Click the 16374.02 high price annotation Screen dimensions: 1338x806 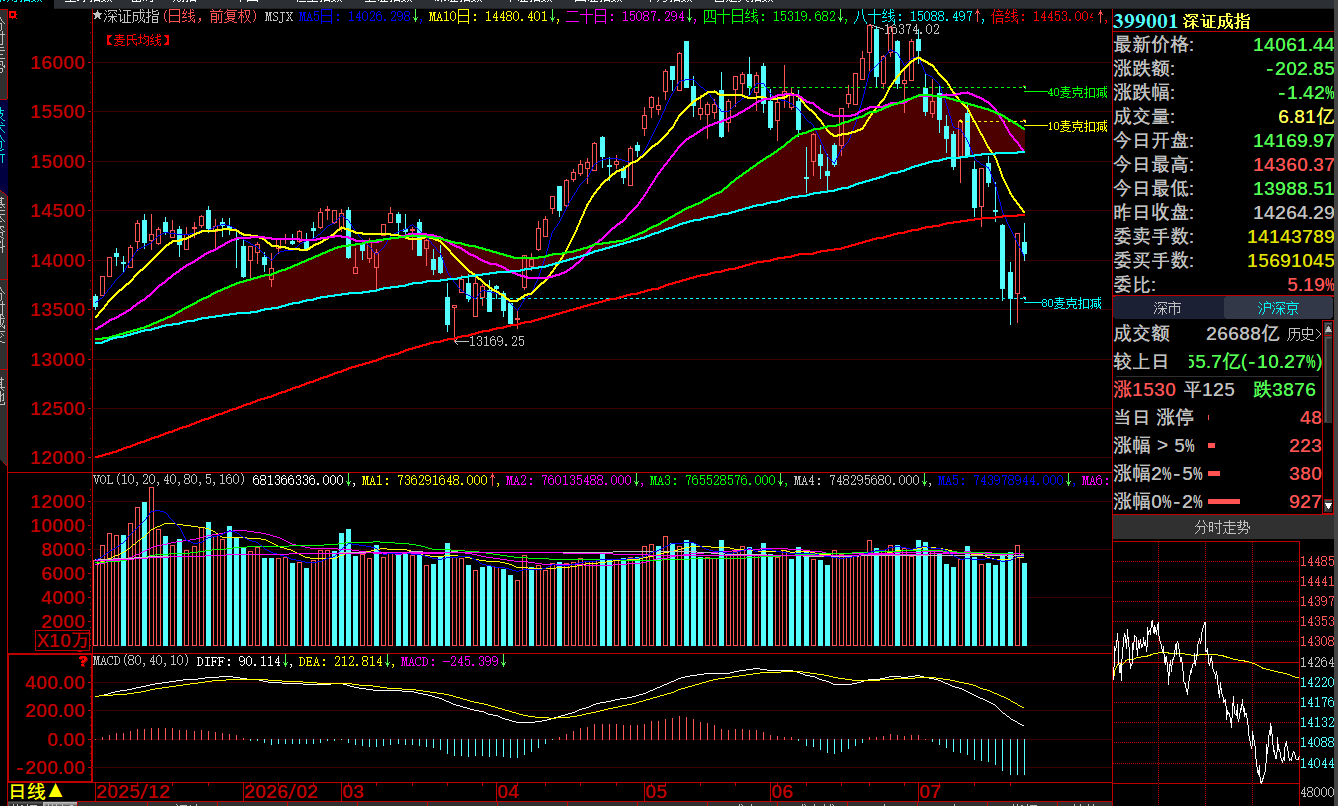click(913, 30)
